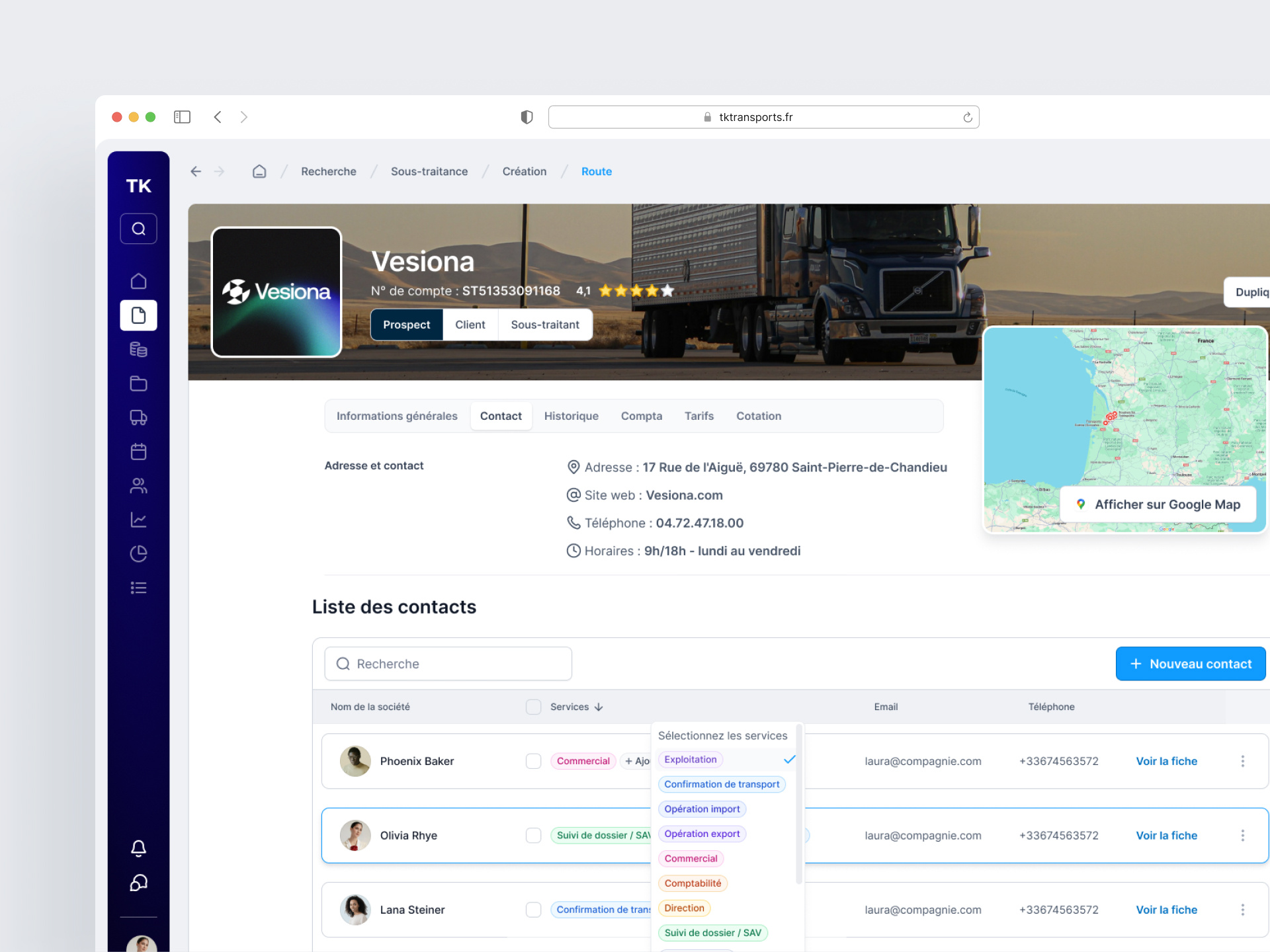Click Afficher sur Google Map
Image resolution: width=1270 pixels, height=952 pixels.
(x=1158, y=504)
